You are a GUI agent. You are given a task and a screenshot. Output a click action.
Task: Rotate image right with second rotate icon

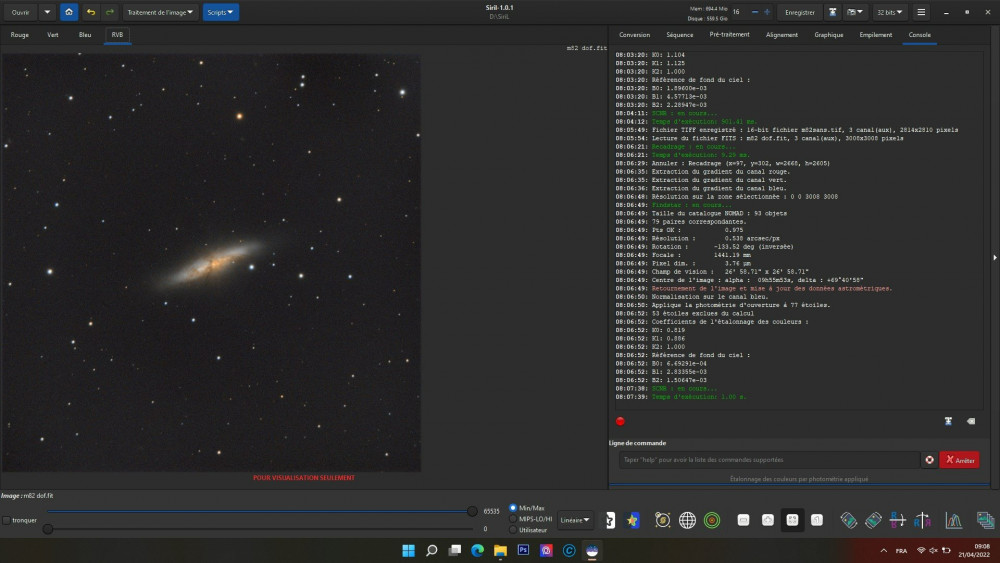tap(873, 520)
